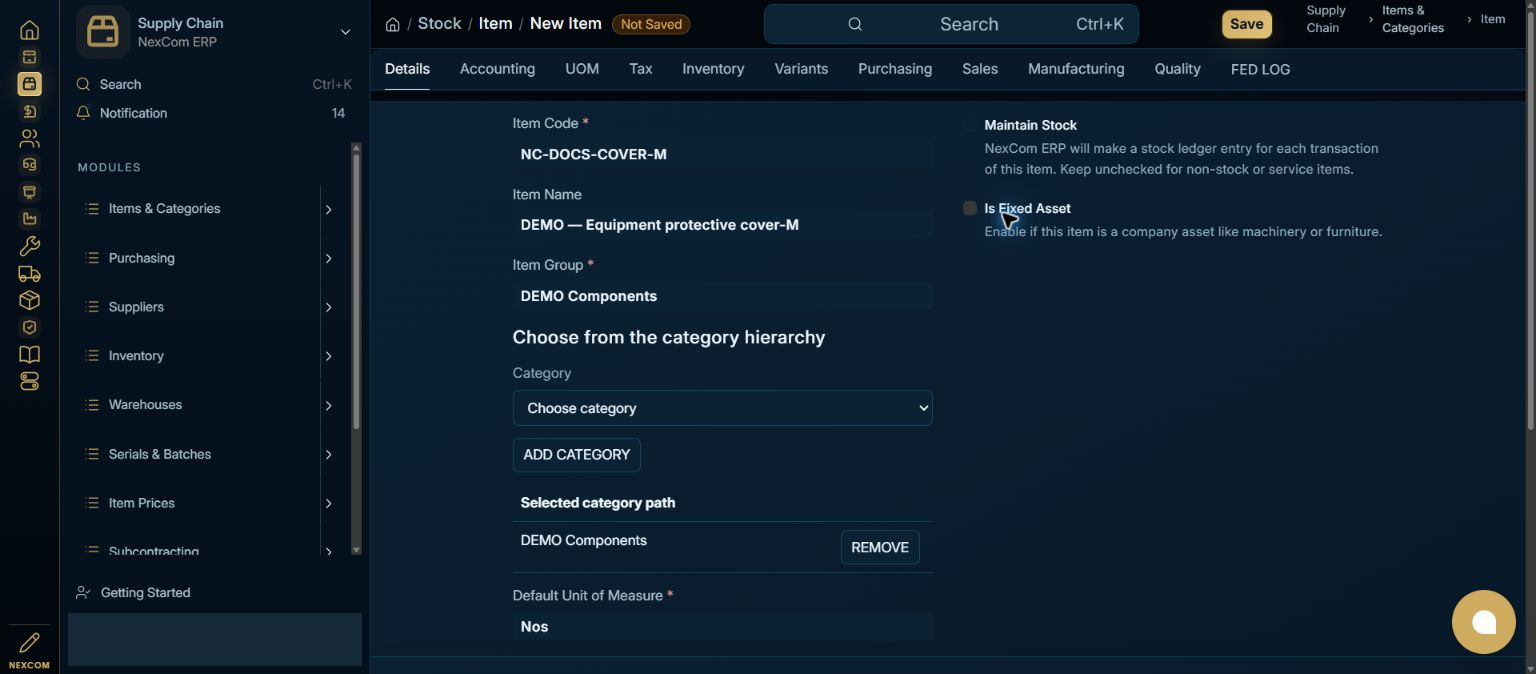The width and height of the screenshot is (1536, 674).
Task: Click Supply Chain in top-right breadcrumb
Action: click(1326, 19)
